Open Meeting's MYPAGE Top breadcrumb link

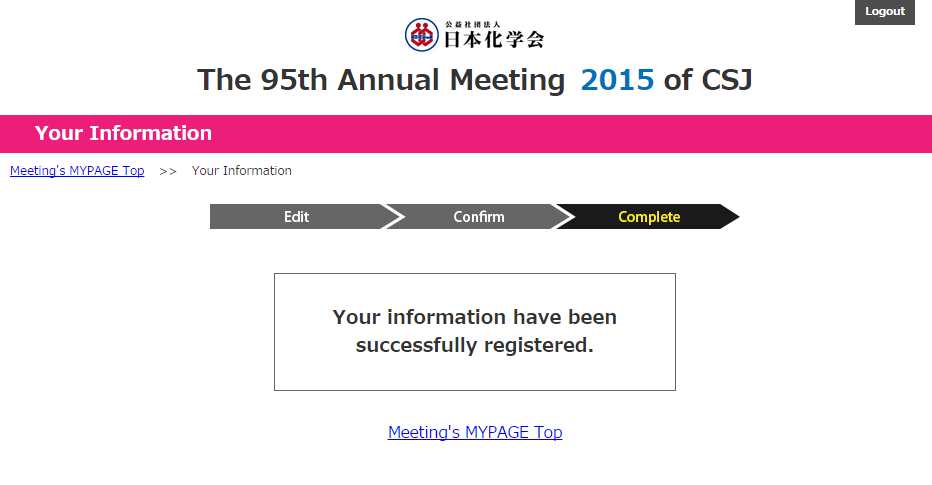click(77, 171)
